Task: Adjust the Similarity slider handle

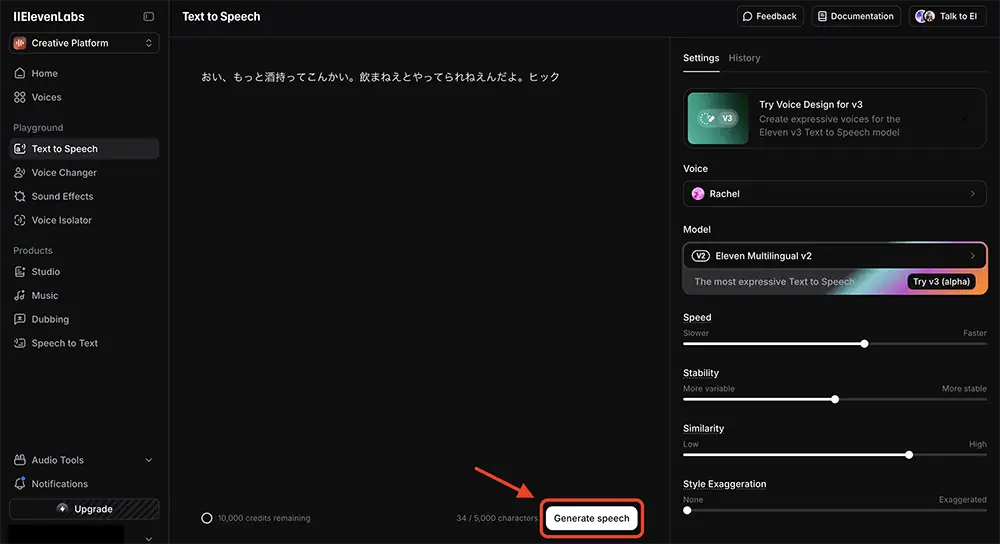Action: coord(909,455)
